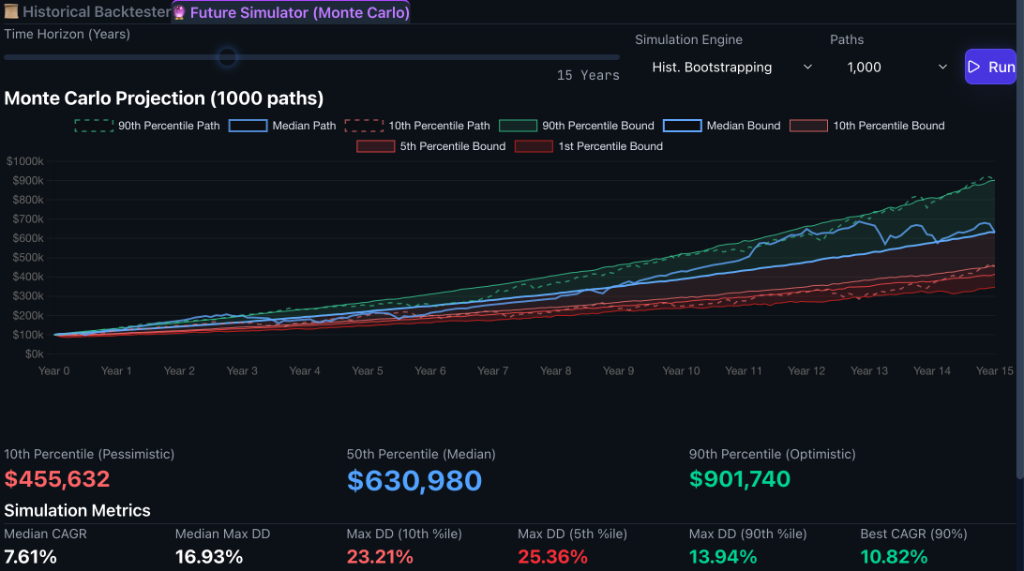Toggle the 90th Percentile Bound legend box

(518, 125)
